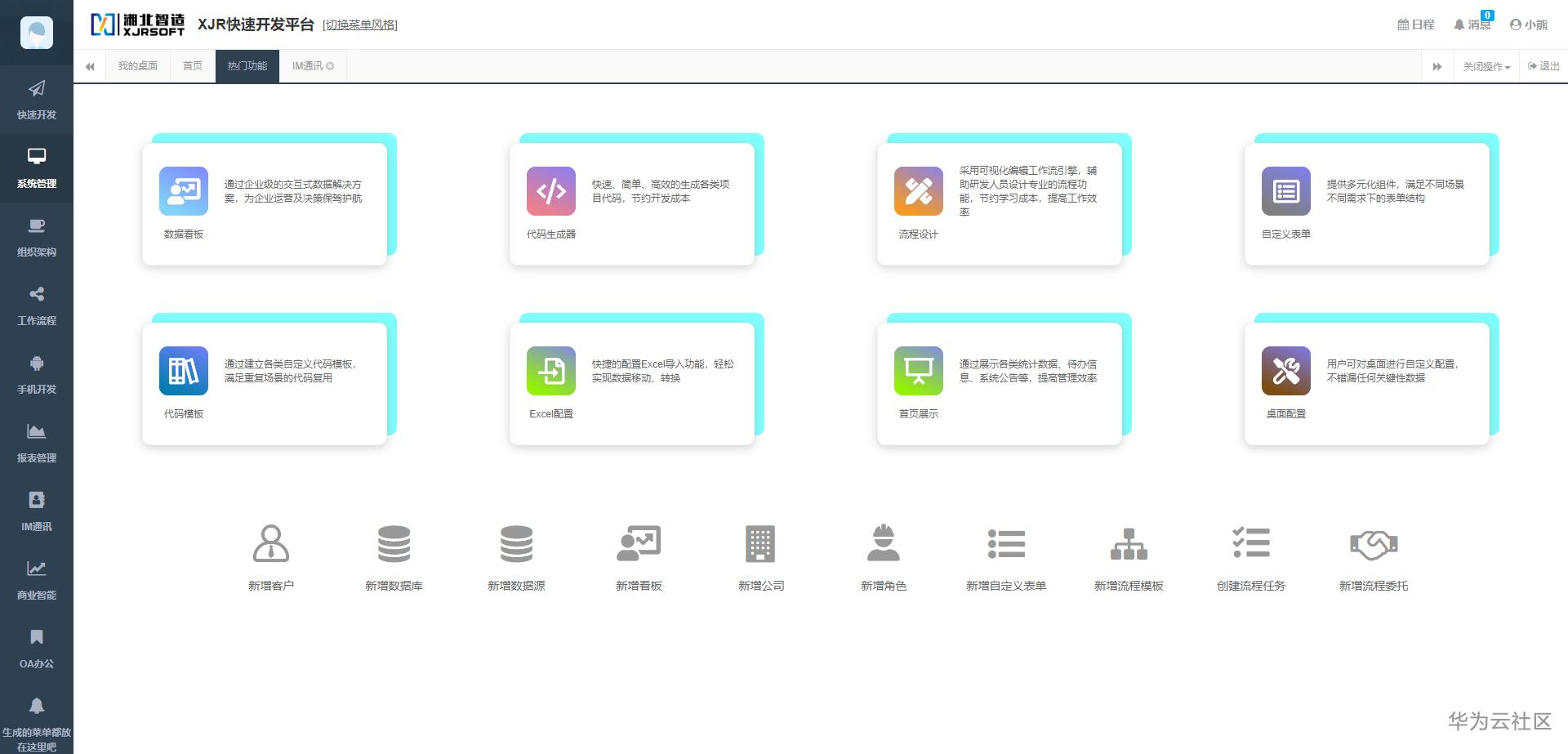This screenshot has height=754, width=1568.
Task: Click the 退出 logout button
Action: (1543, 66)
